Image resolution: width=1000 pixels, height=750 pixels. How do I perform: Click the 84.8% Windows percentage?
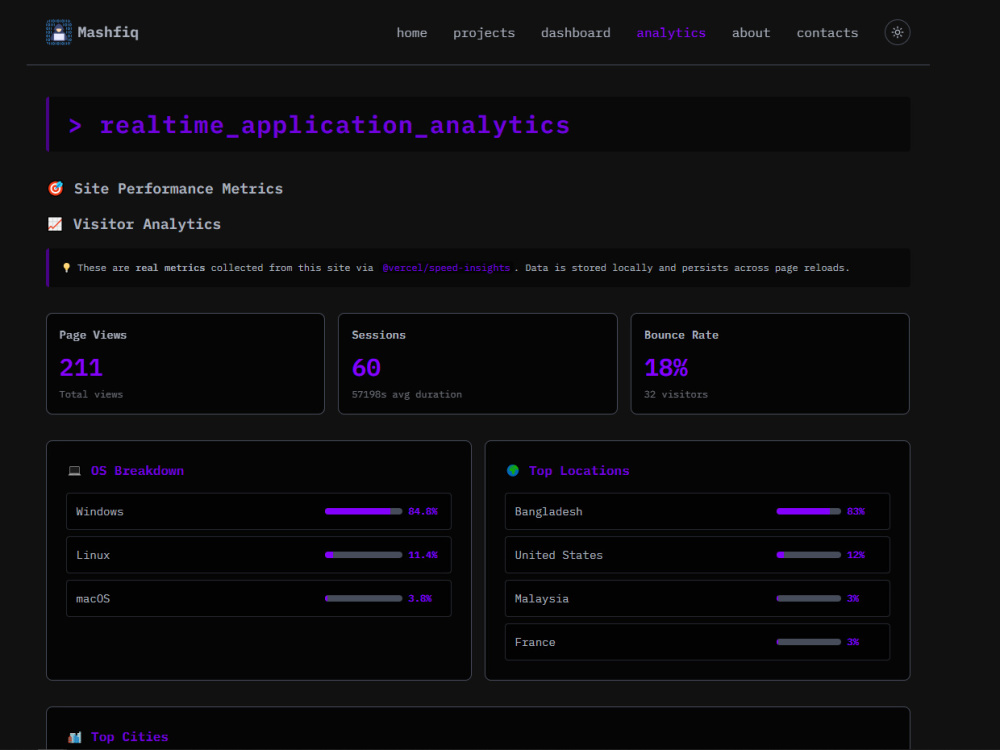click(x=423, y=511)
